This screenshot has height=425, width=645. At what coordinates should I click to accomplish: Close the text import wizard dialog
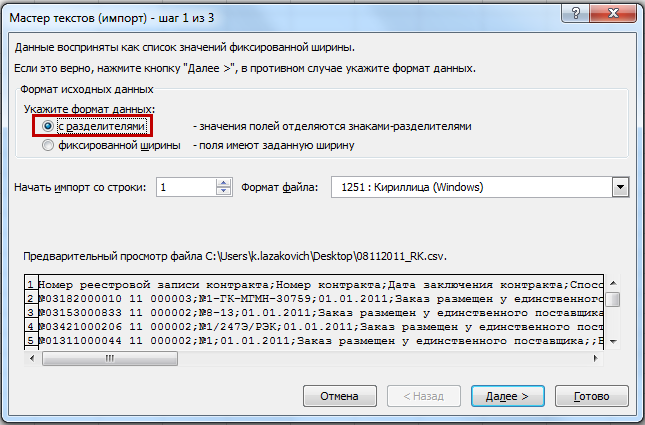pos(613,14)
